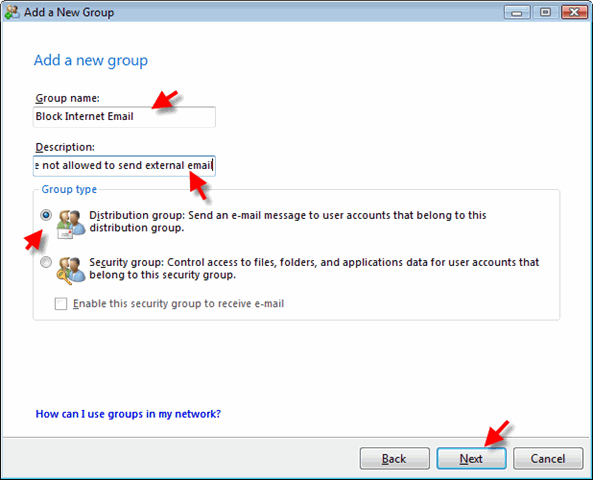The image size is (593, 480).
Task: Select the Security group radio button
Action: pos(46,262)
